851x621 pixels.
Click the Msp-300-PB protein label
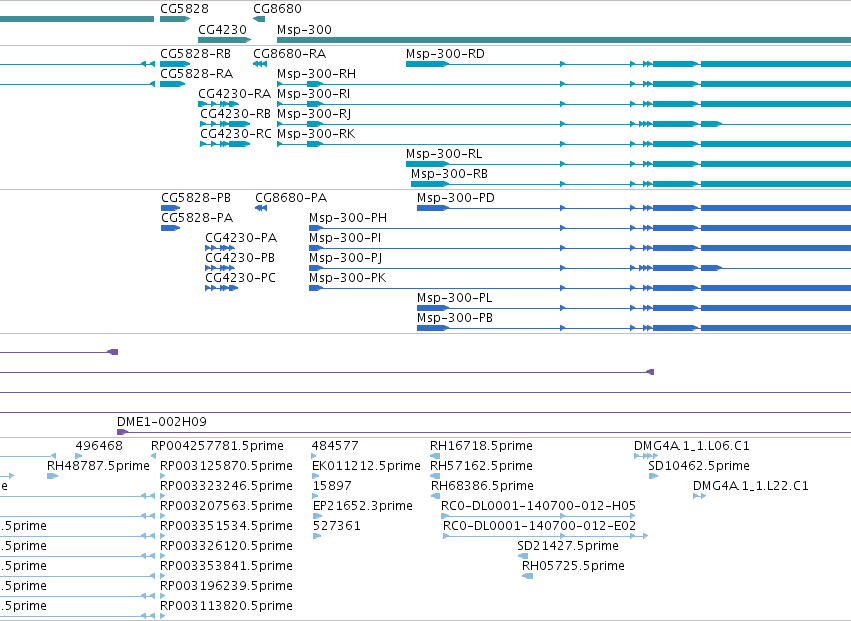tap(455, 319)
